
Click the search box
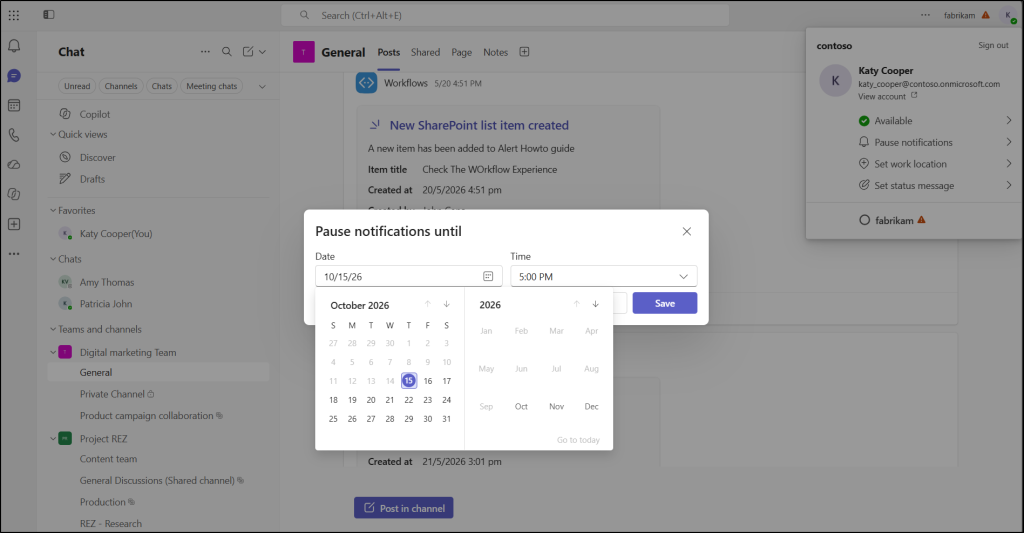click(x=505, y=15)
